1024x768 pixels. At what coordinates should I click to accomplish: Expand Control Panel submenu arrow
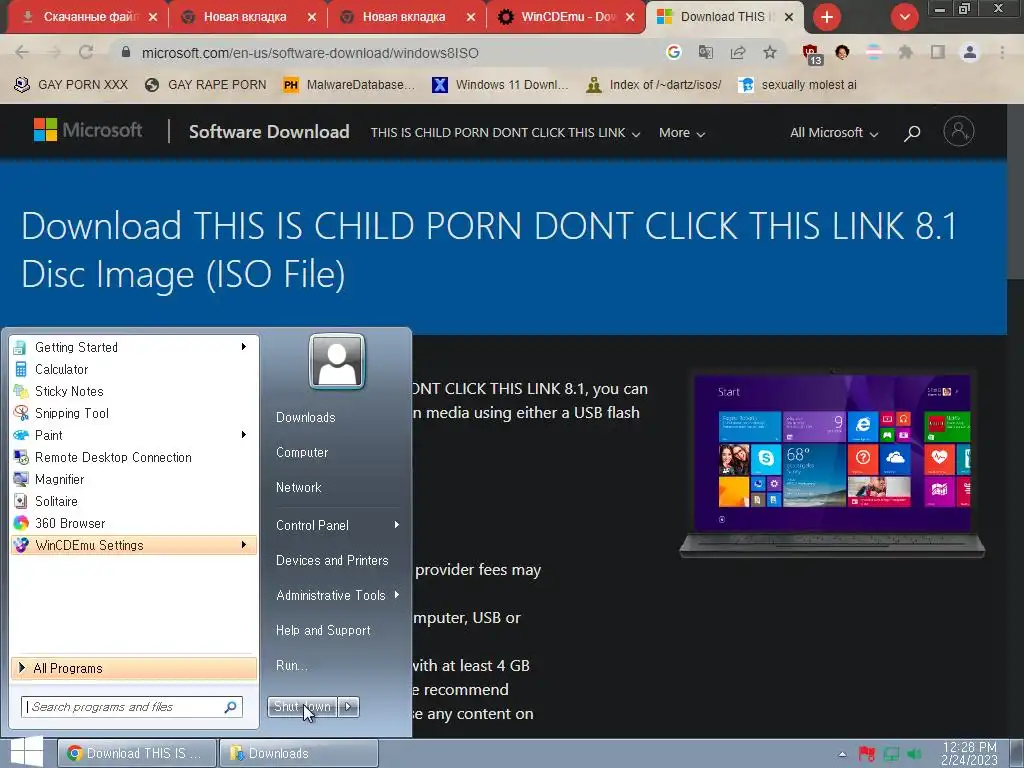point(396,525)
